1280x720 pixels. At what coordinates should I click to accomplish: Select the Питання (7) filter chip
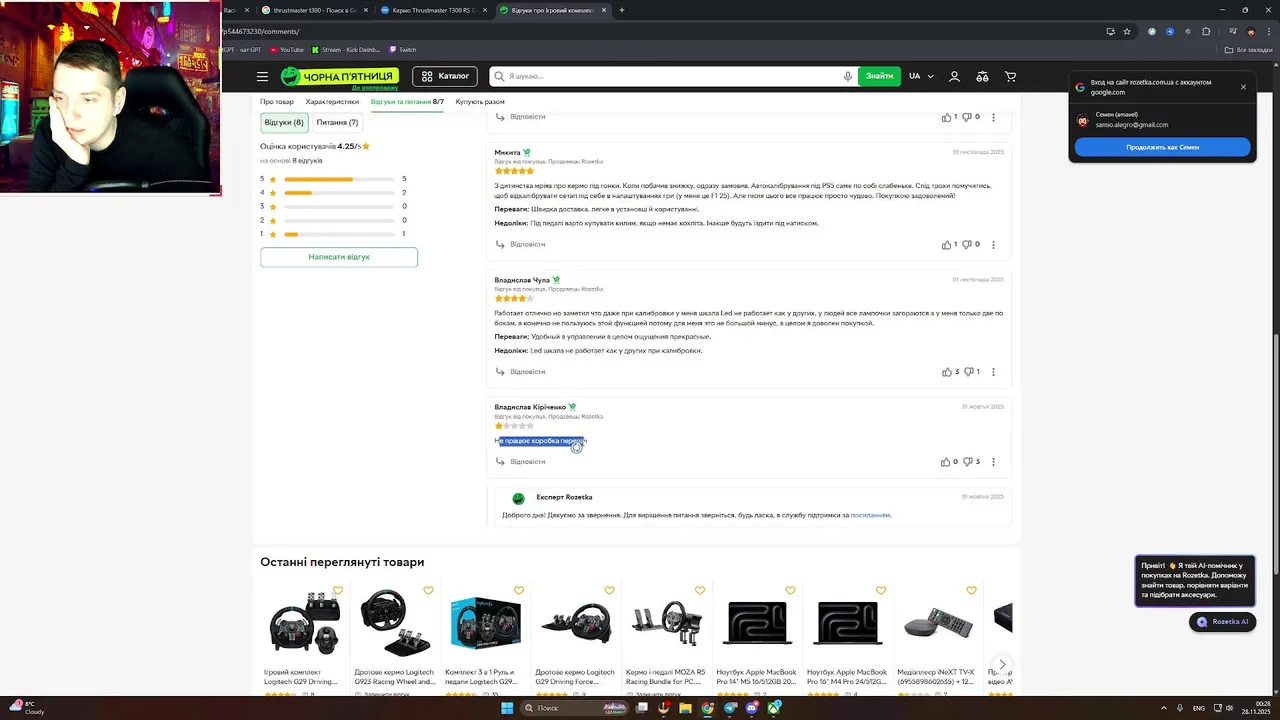coord(337,122)
